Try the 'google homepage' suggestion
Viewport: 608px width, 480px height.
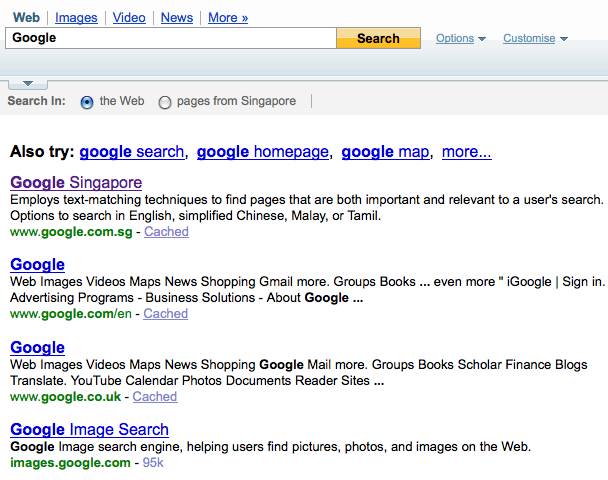[263, 152]
